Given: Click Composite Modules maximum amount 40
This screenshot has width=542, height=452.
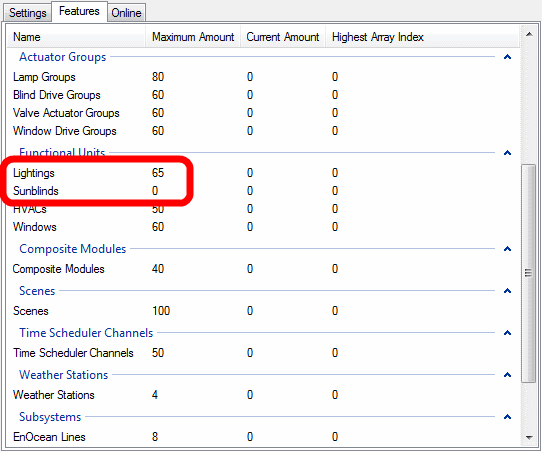Looking at the screenshot, I should [x=158, y=269].
